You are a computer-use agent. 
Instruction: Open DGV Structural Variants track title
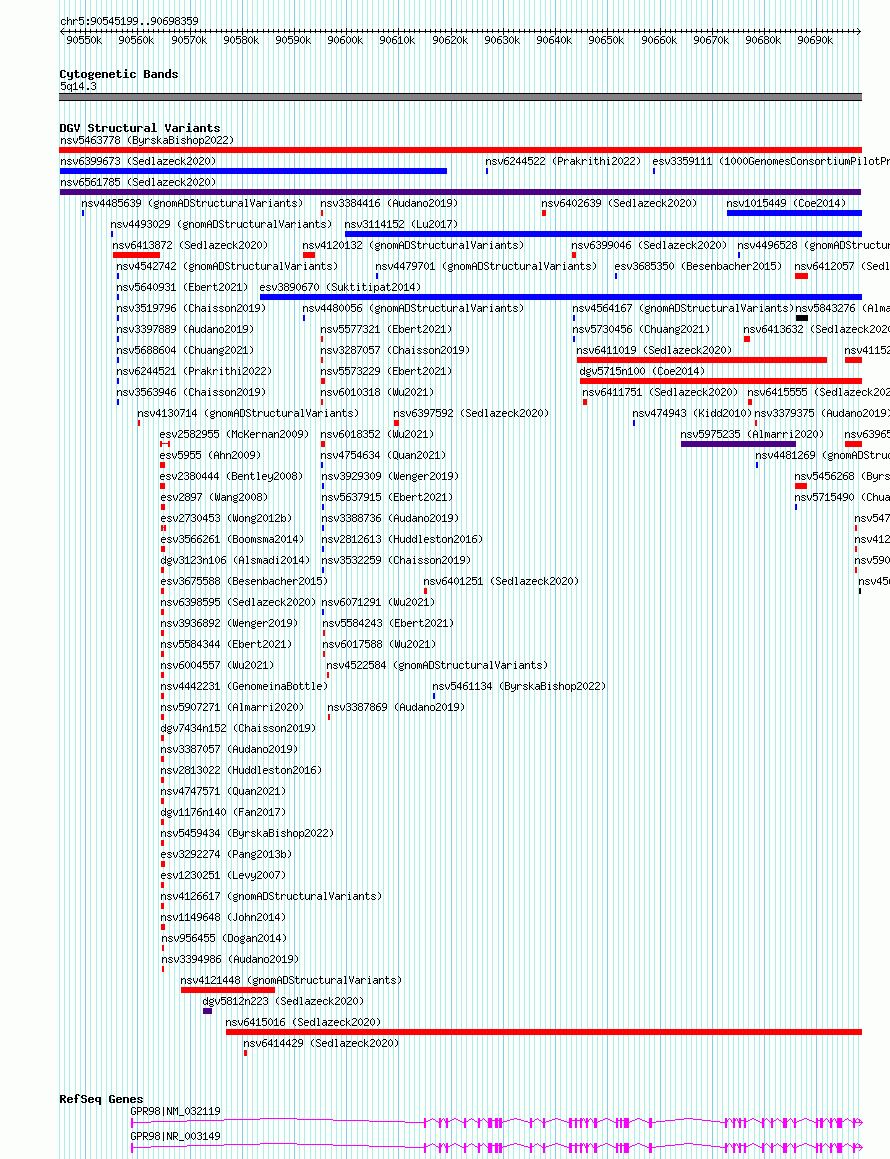(140, 128)
